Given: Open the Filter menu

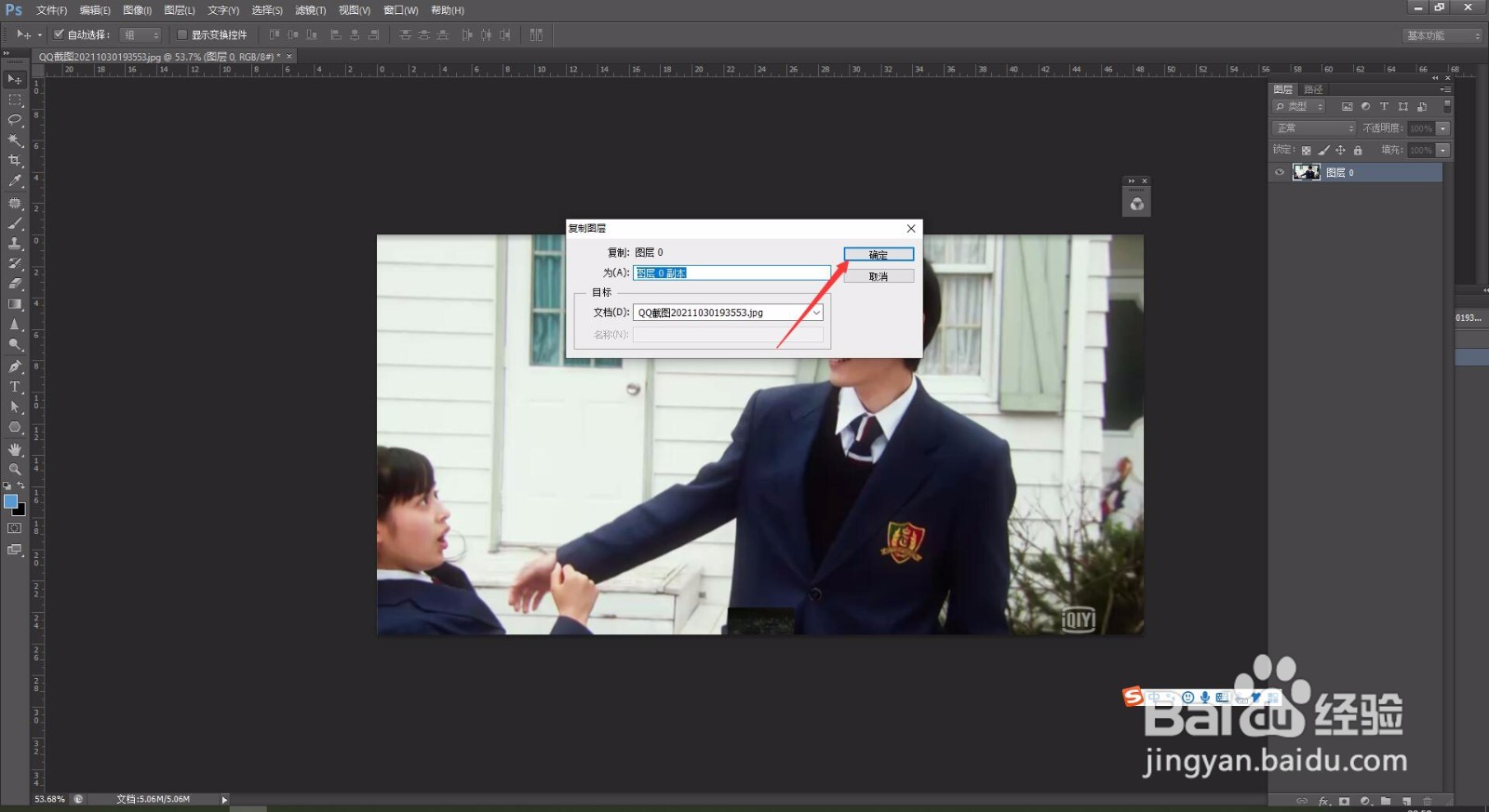Looking at the screenshot, I should pos(310,10).
